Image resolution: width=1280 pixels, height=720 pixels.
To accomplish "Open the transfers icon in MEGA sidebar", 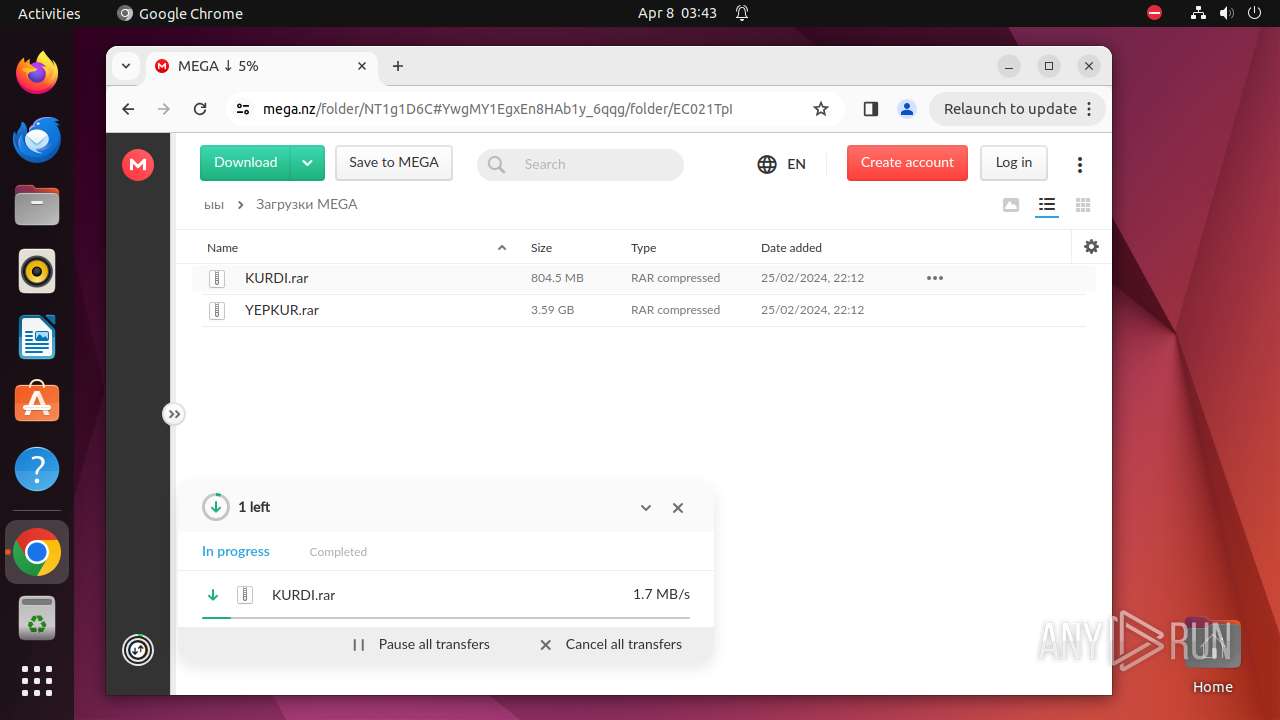I will pos(138,650).
